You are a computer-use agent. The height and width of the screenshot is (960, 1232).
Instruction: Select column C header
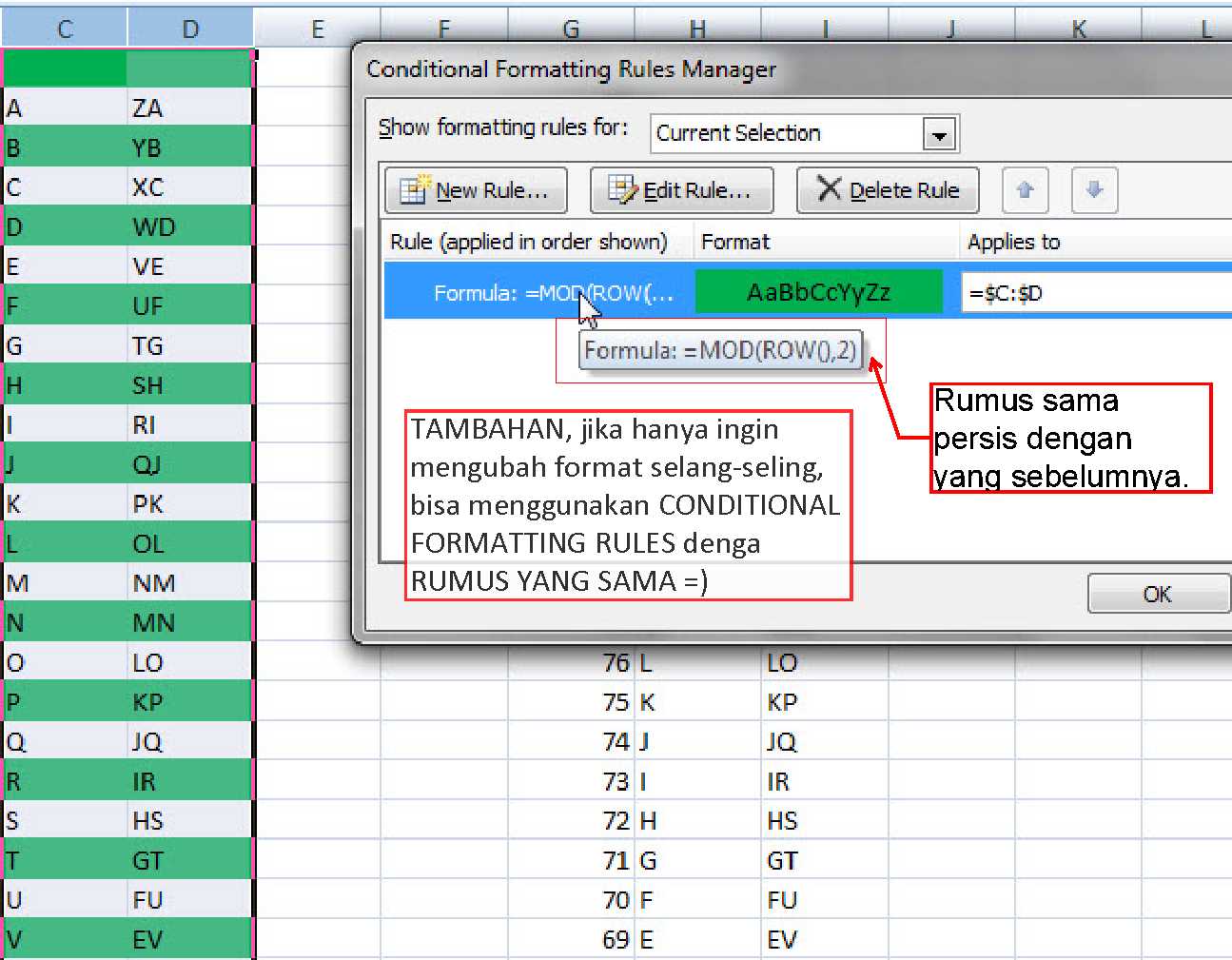[x=65, y=29]
